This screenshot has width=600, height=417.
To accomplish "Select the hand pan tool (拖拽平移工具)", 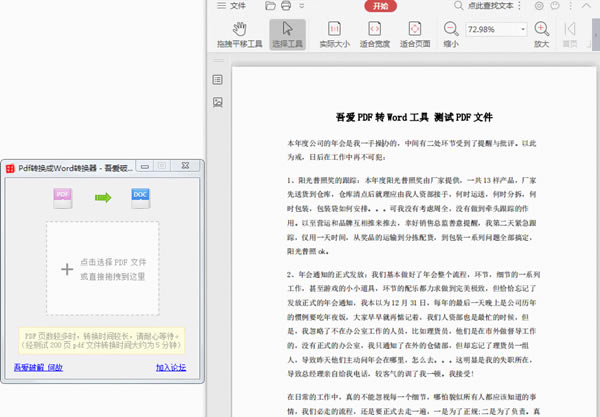I will click(x=241, y=35).
